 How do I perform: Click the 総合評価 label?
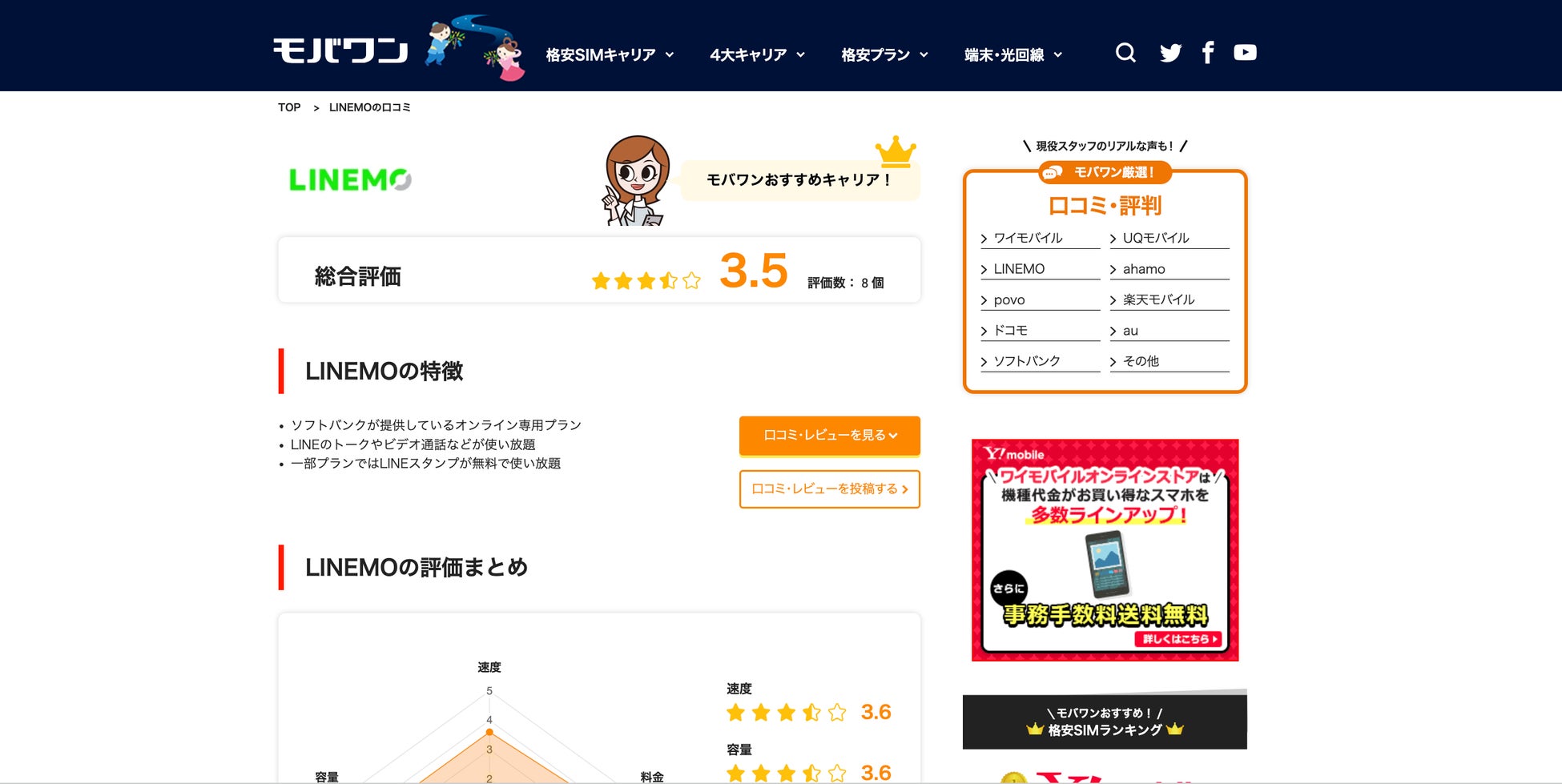(358, 276)
